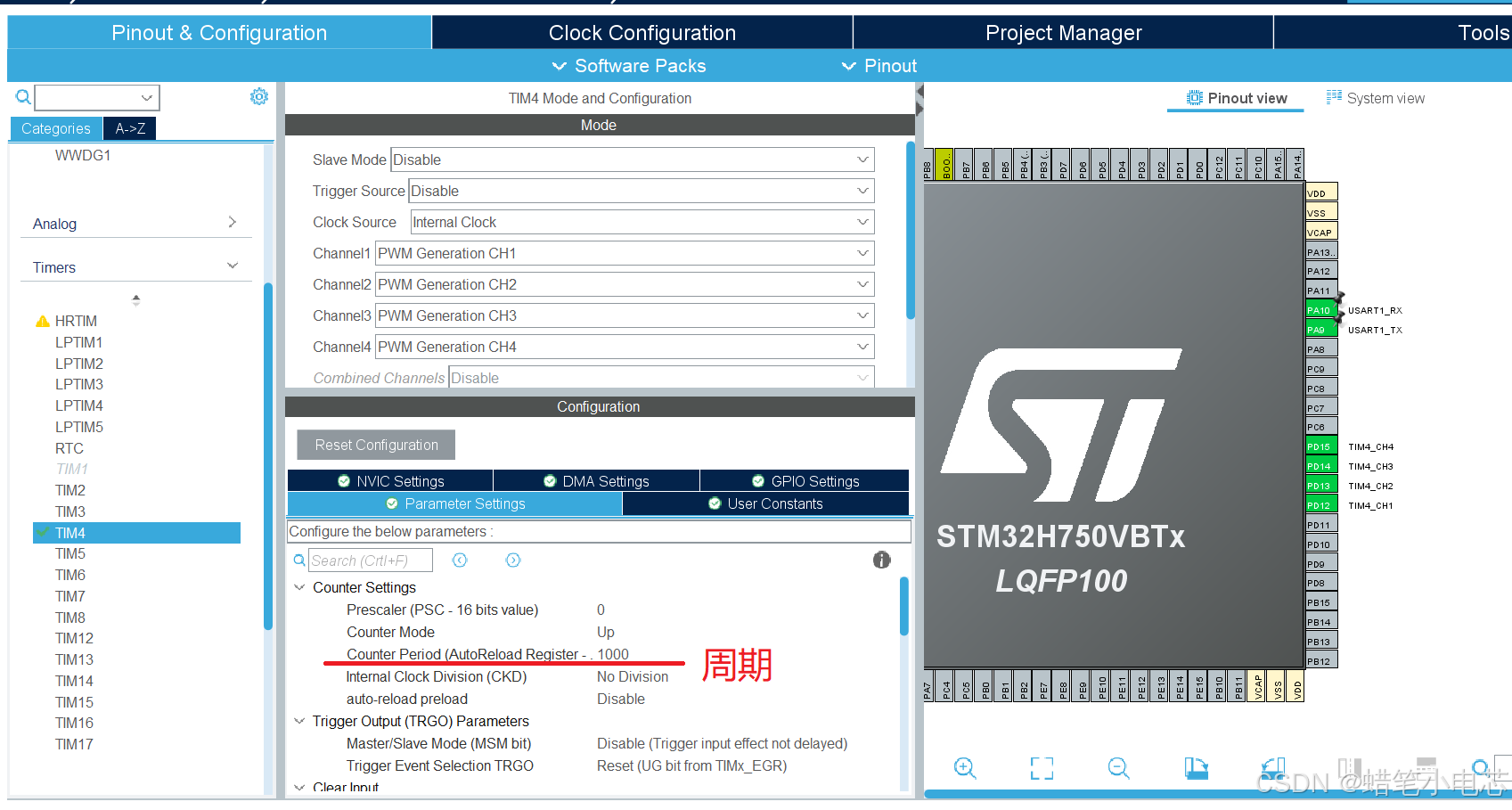This screenshot has width=1512, height=810.
Task: Zoom out of the chip pinout
Action: tap(1119, 768)
